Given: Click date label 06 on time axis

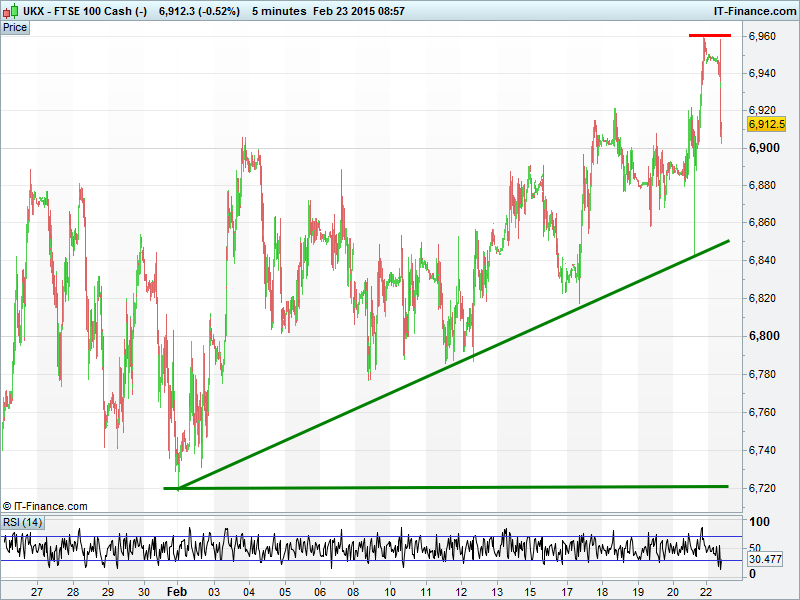Looking at the screenshot, I should click(320, 592).
